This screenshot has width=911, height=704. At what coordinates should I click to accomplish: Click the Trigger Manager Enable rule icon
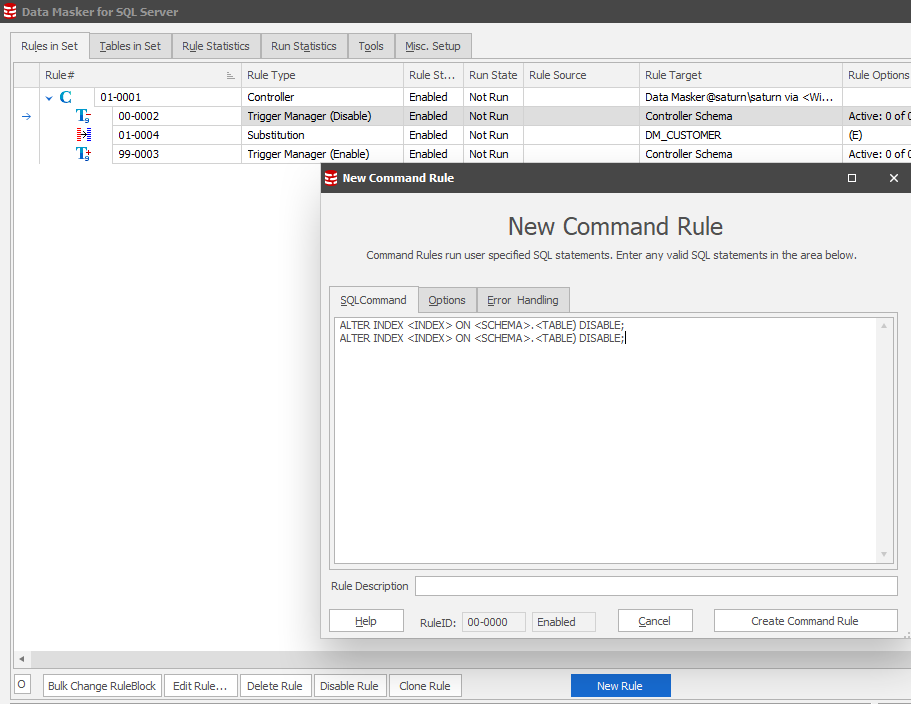click(x=84, y=154)
